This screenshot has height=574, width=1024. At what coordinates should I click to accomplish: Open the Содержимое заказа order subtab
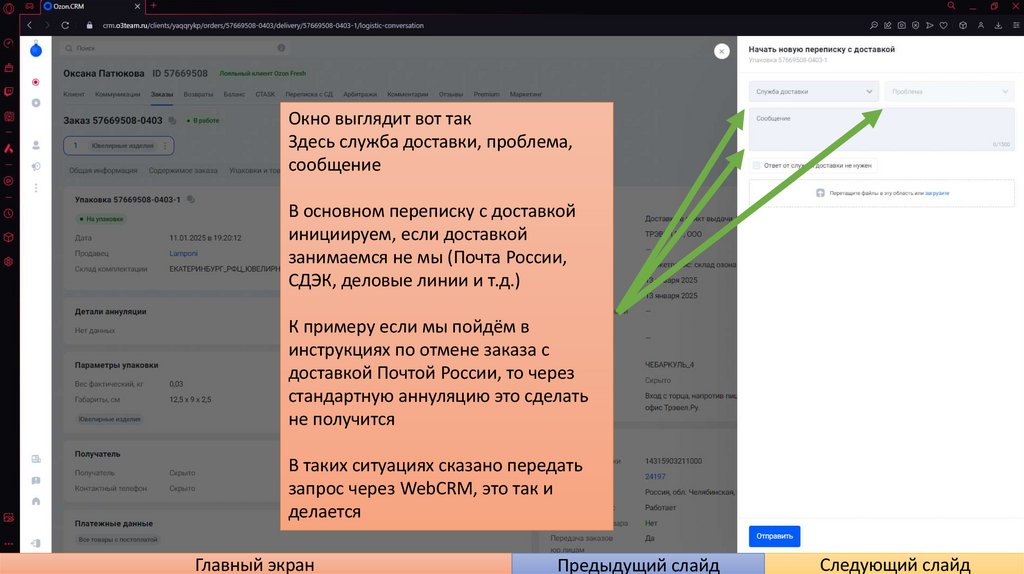183,170
